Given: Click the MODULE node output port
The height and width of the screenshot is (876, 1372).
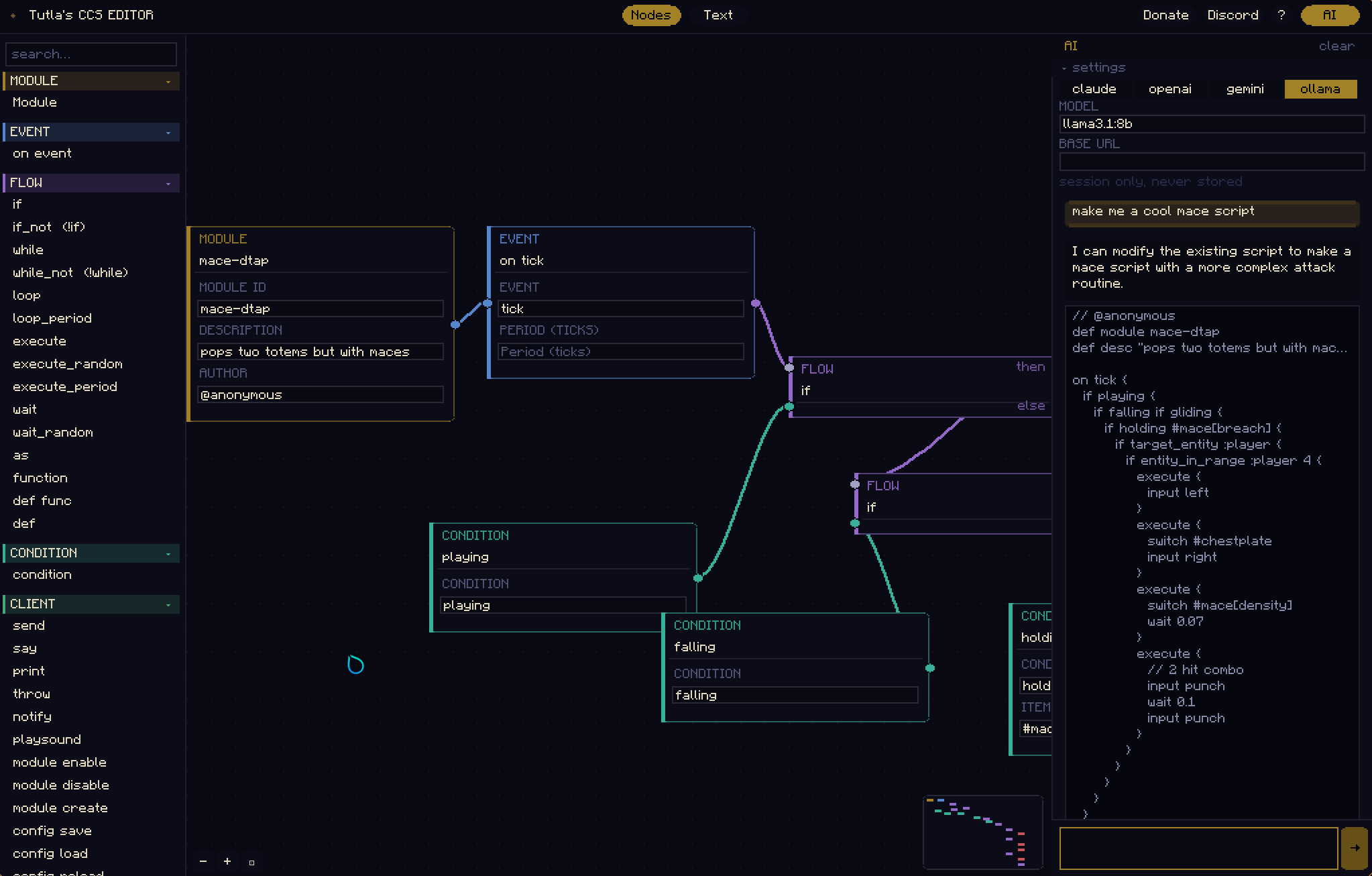Looking at the screenshot, I should click(455, 325).
